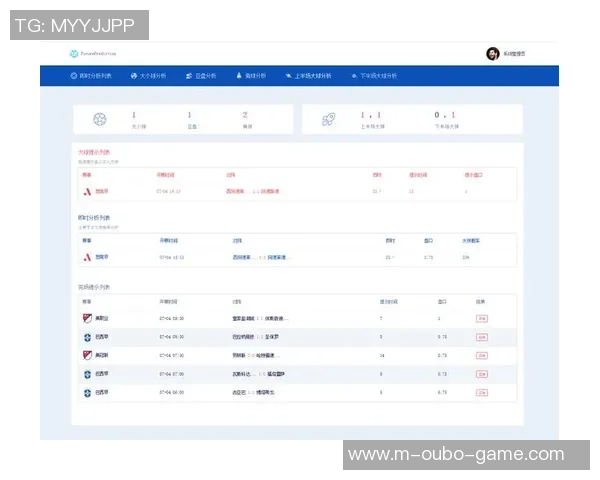Click the soccer ball icon in stats card
Screen dimensions: 600x480
(x=99, y=119)
